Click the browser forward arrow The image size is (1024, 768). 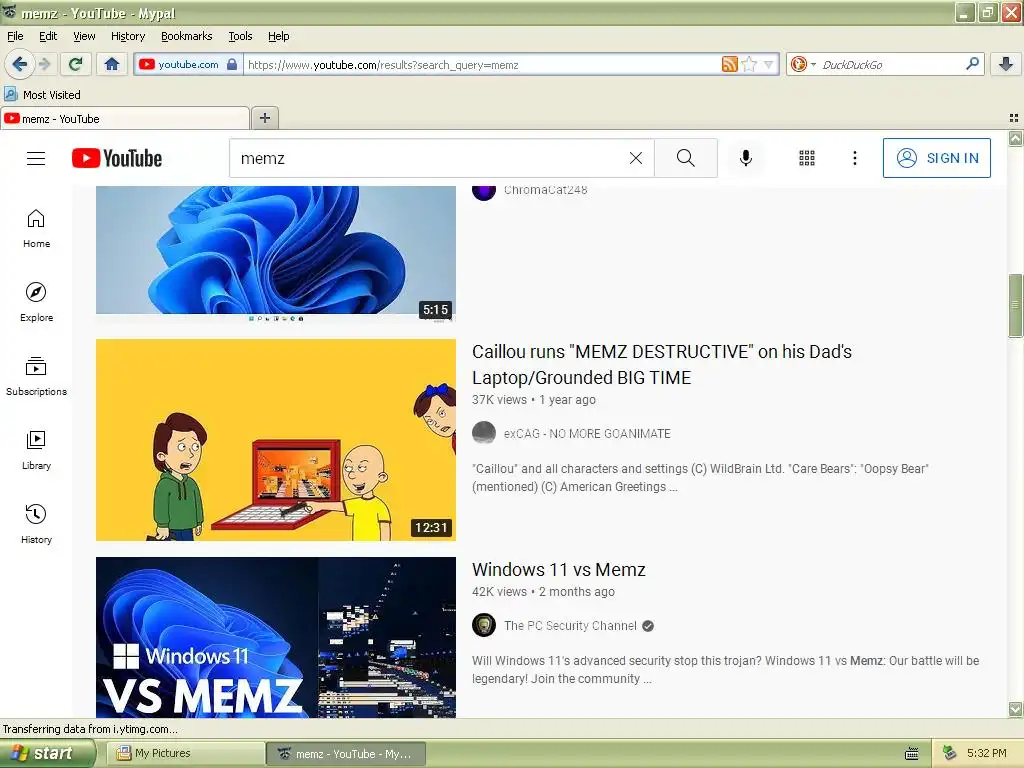pos(44,64)
